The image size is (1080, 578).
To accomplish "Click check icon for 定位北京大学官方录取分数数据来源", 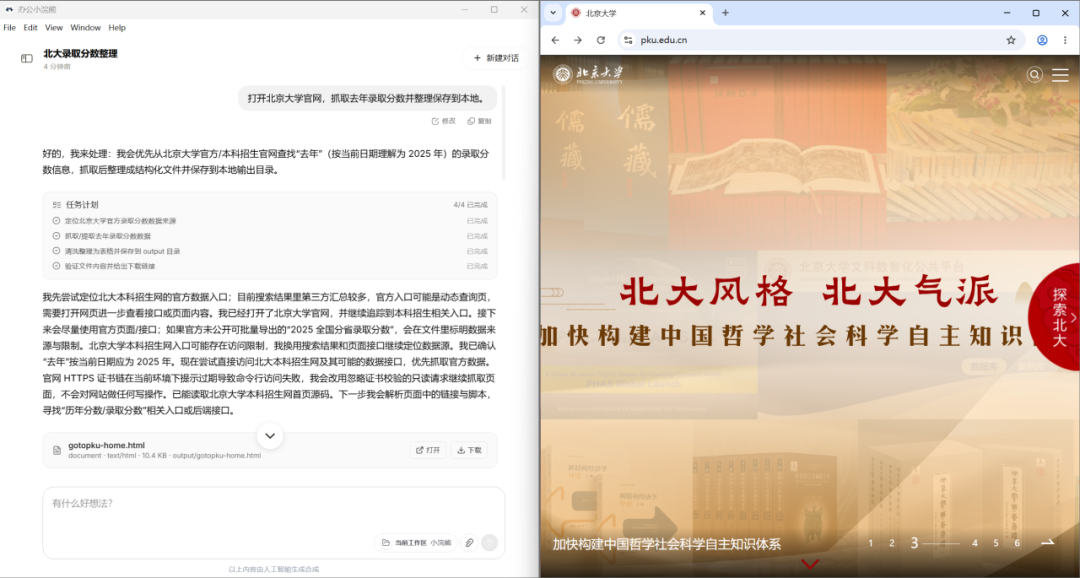I will pos(56,220).
